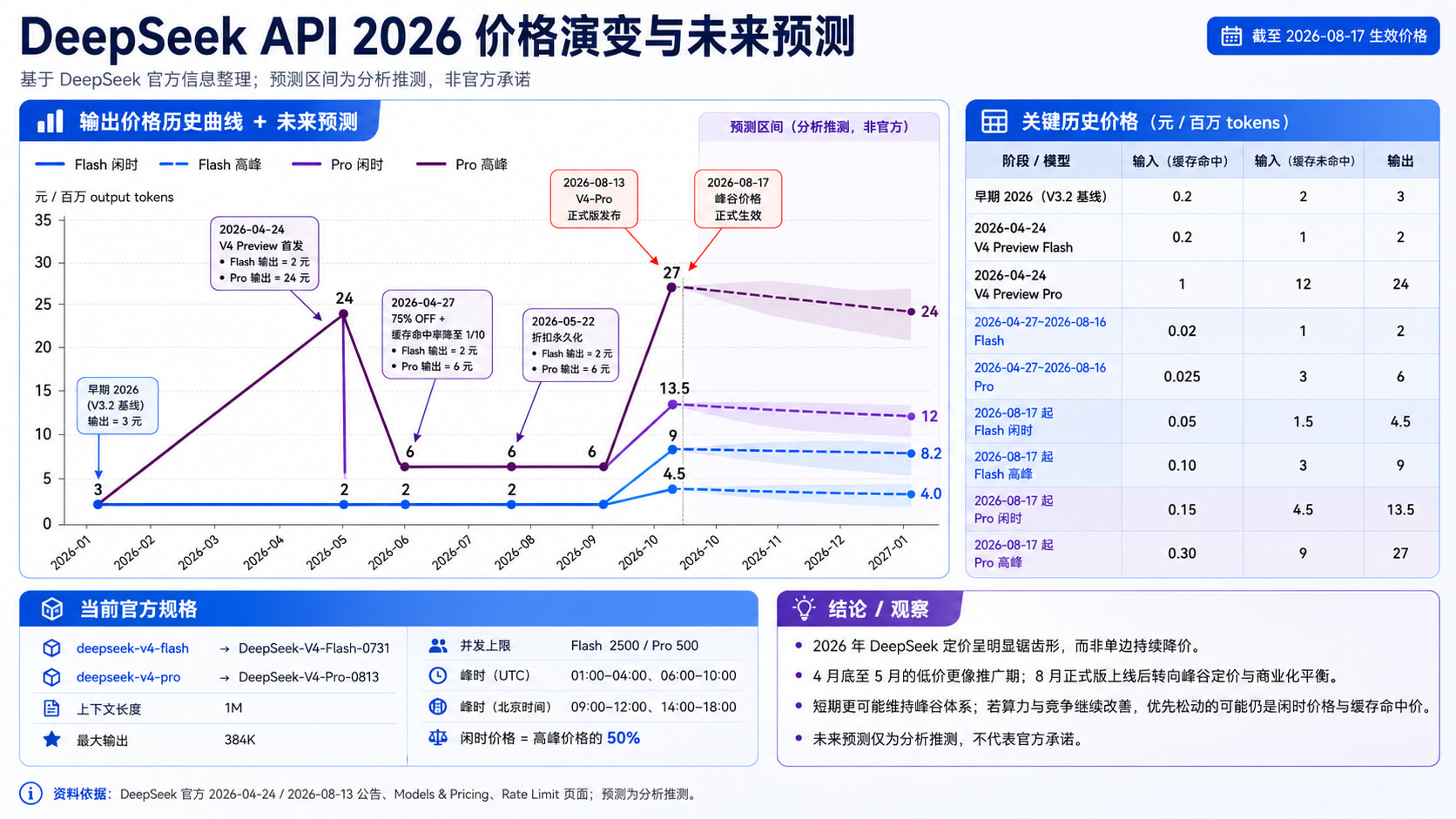Click the info icon beside 资料依据
1456x819 pixels.
pos(30,794)
